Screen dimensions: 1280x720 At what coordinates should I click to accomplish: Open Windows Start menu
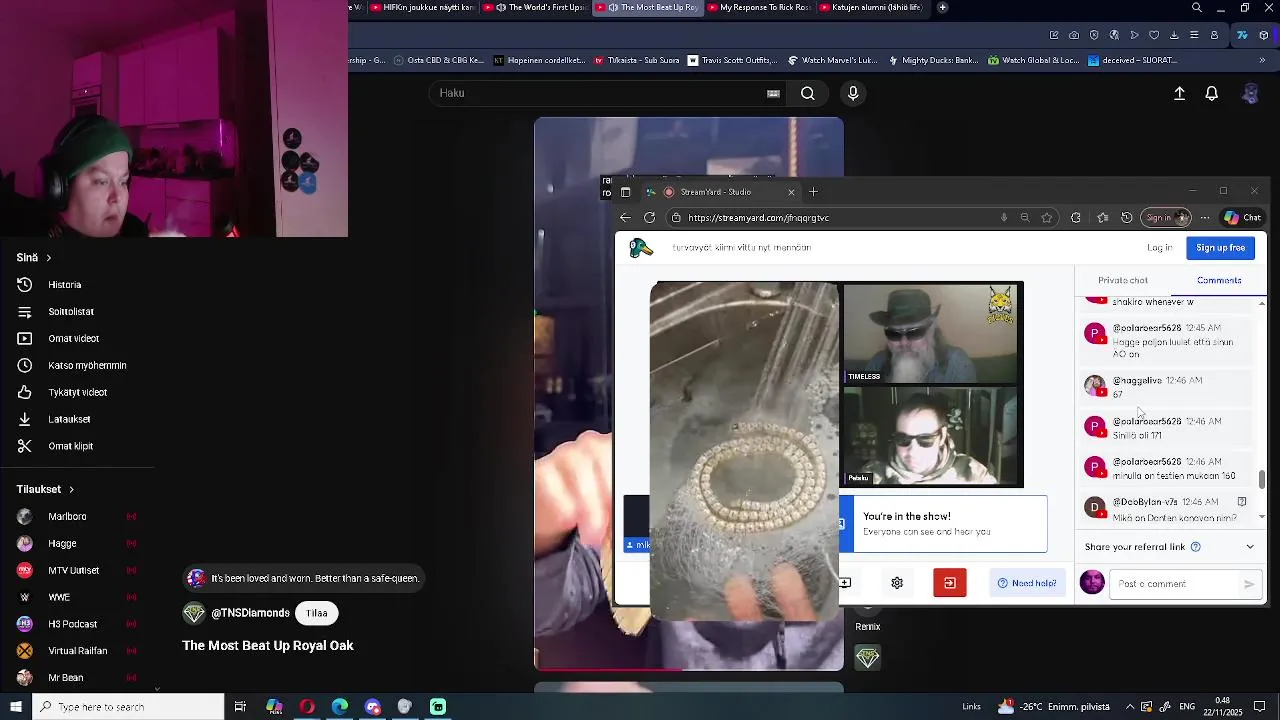pyautogui.click(x=15, y=707)
